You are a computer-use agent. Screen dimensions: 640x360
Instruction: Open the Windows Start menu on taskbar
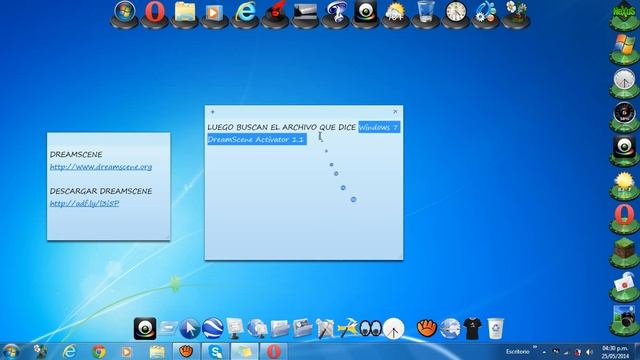[x=11, y=352]
